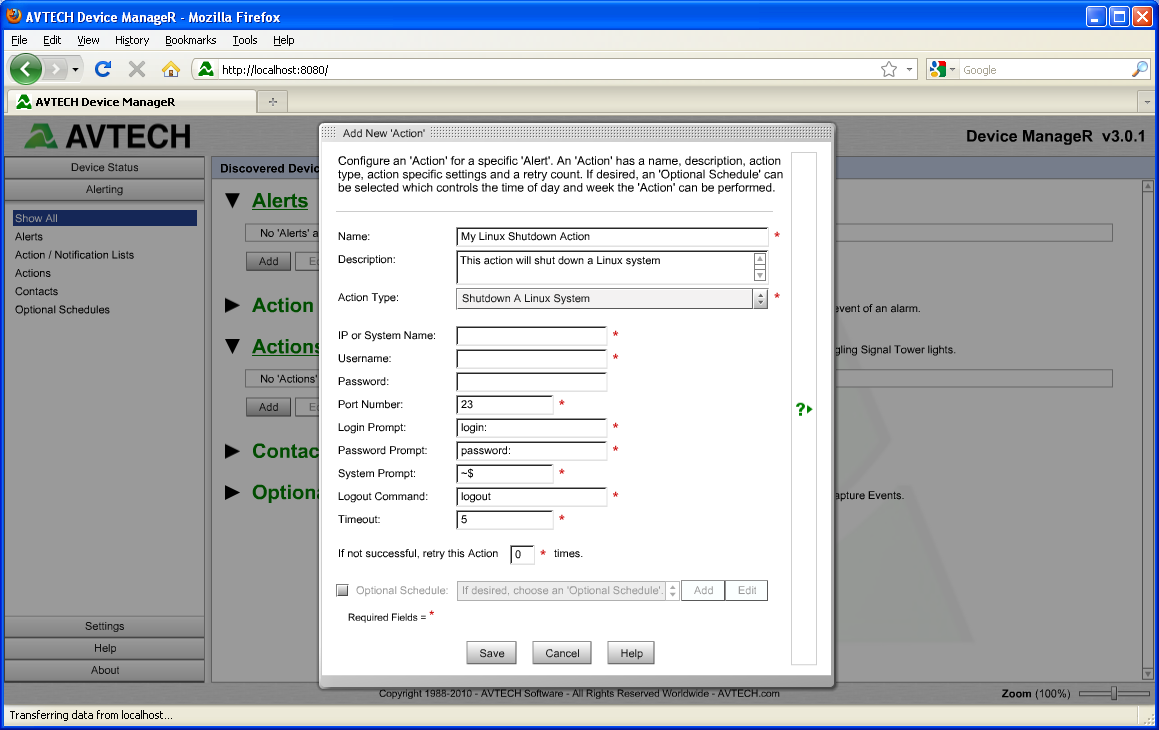Screen dimensions: 1159x730
Task: Open the View menu
Action: [x=88, y=40]
